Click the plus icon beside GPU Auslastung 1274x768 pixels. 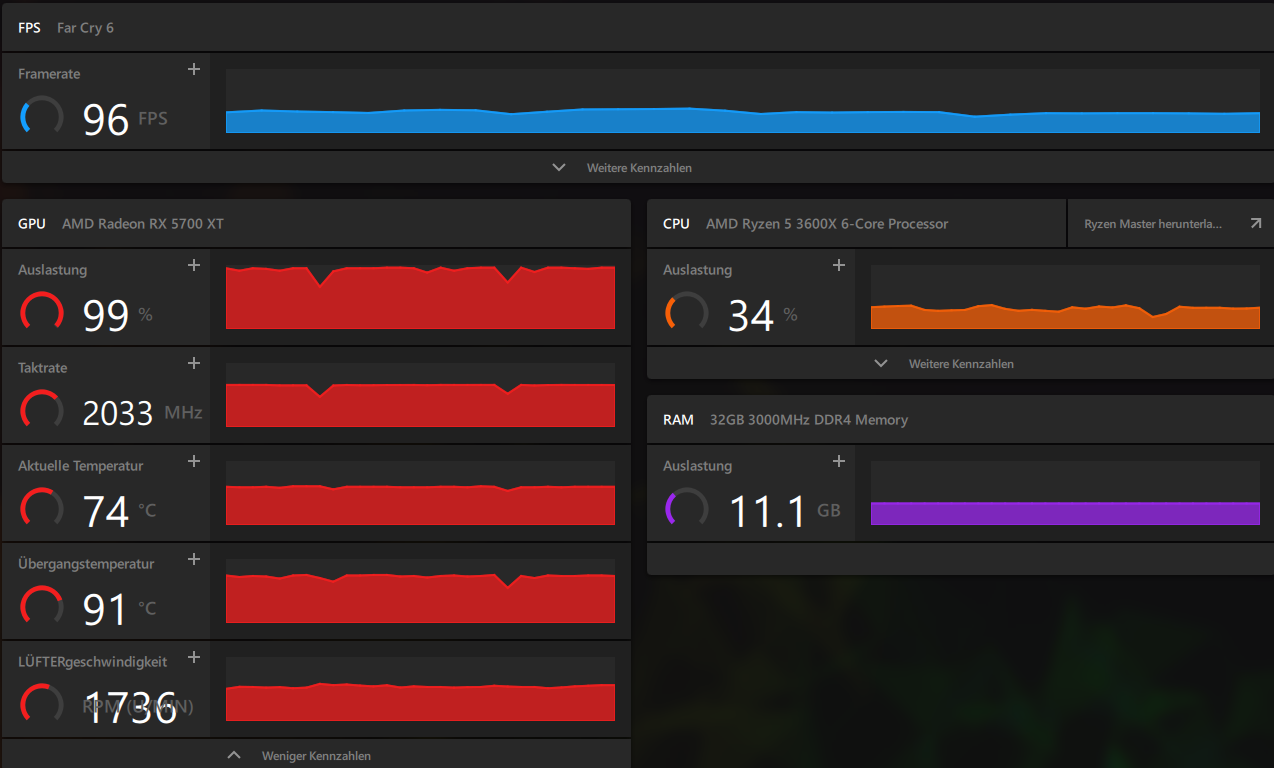tap(194, 265)
